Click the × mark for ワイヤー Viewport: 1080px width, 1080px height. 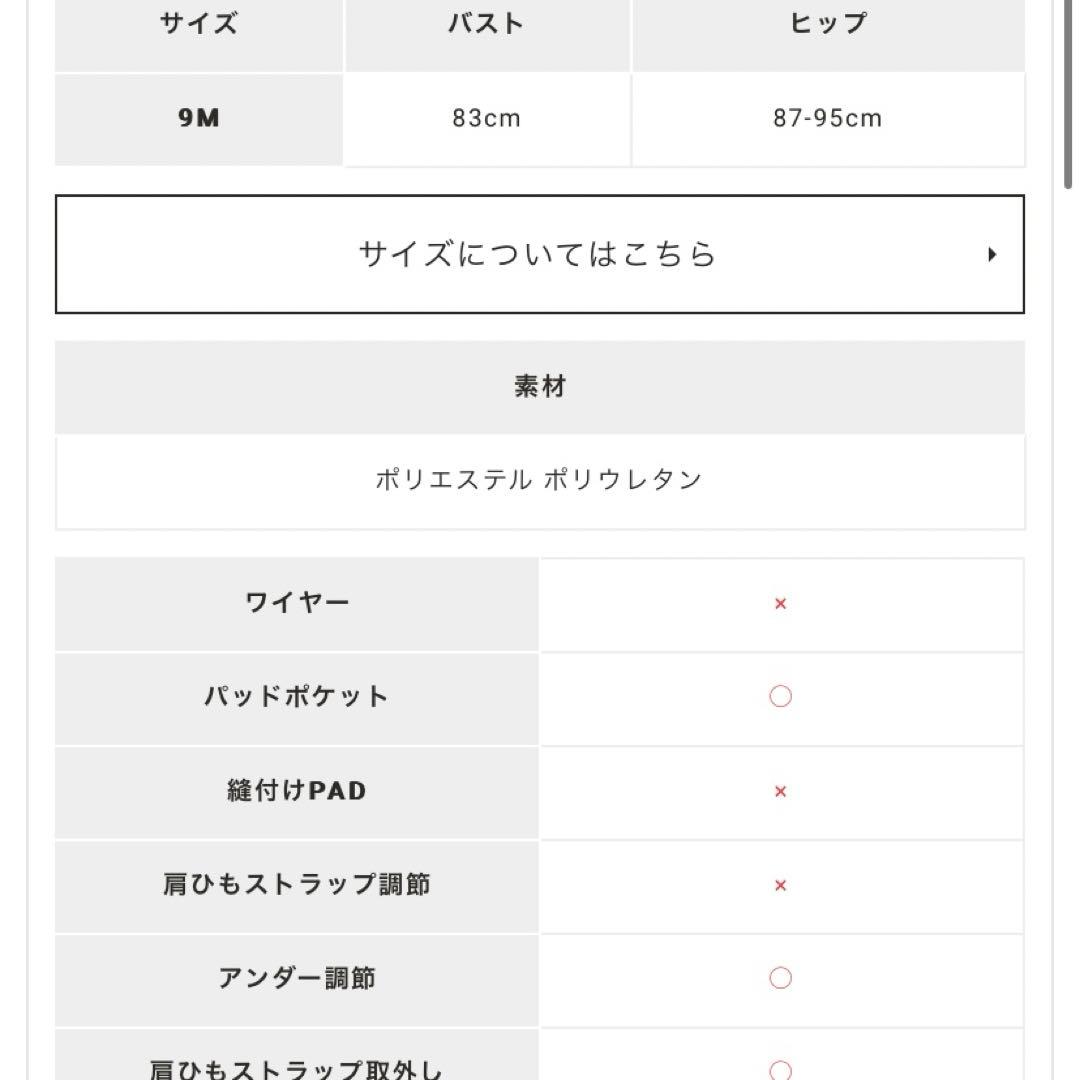779,604
